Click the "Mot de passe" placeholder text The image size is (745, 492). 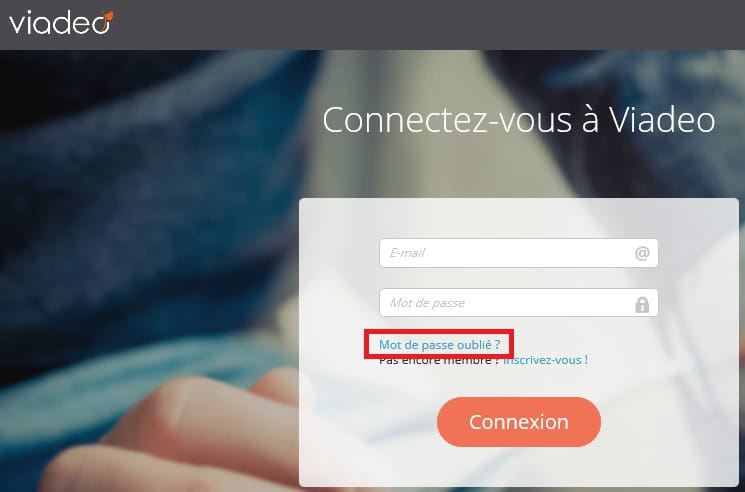click(x=427, y=303)
